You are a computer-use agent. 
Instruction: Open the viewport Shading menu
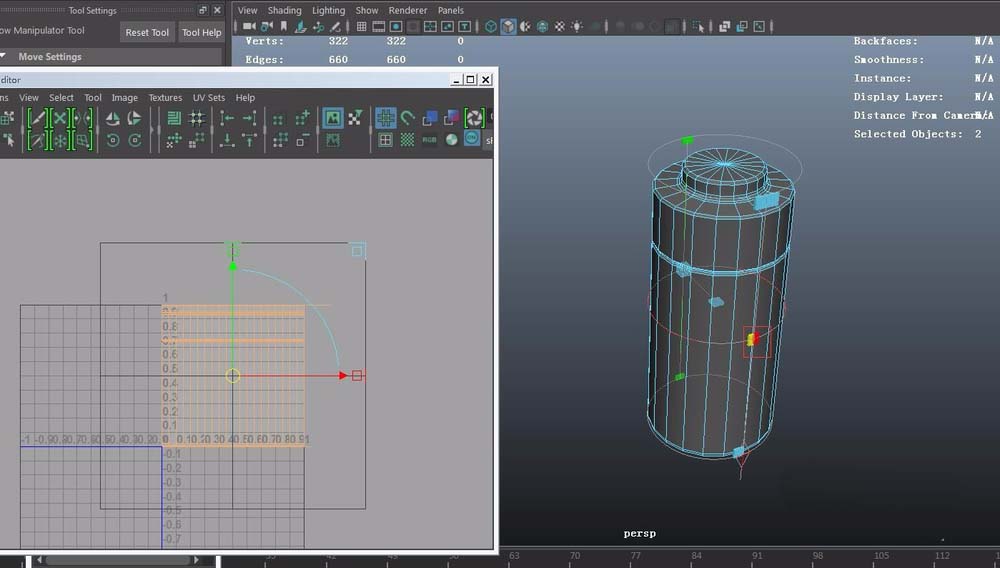[x=284, y=10]
